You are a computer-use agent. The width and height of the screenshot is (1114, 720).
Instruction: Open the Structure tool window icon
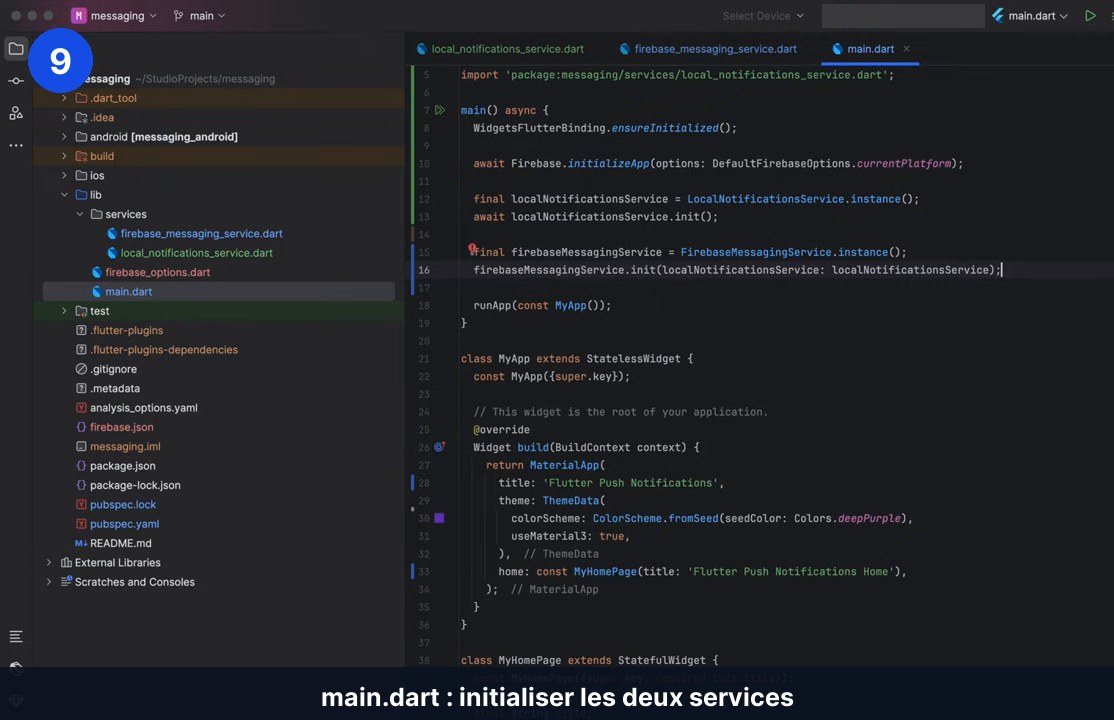(16, 113)
